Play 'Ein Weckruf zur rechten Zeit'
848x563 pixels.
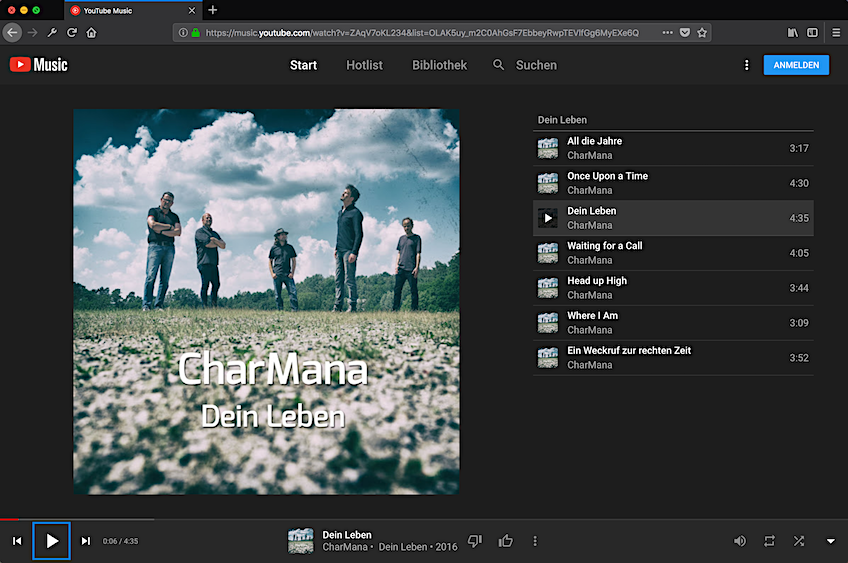[x=673, y=357]
